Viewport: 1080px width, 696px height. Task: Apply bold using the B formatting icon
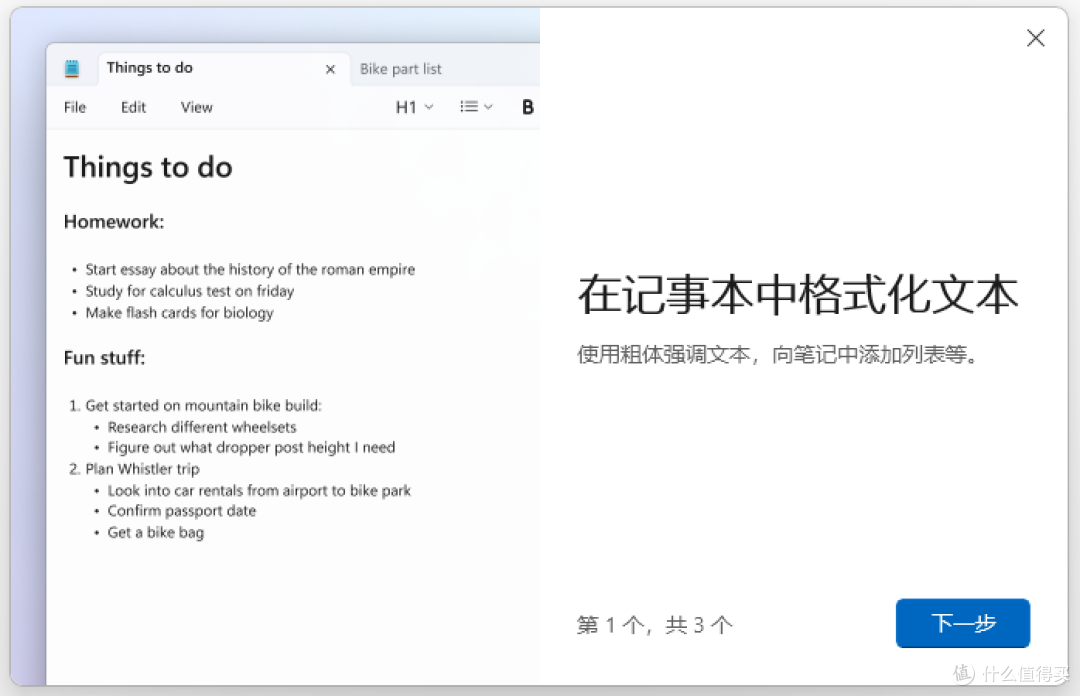pos(527,106)
